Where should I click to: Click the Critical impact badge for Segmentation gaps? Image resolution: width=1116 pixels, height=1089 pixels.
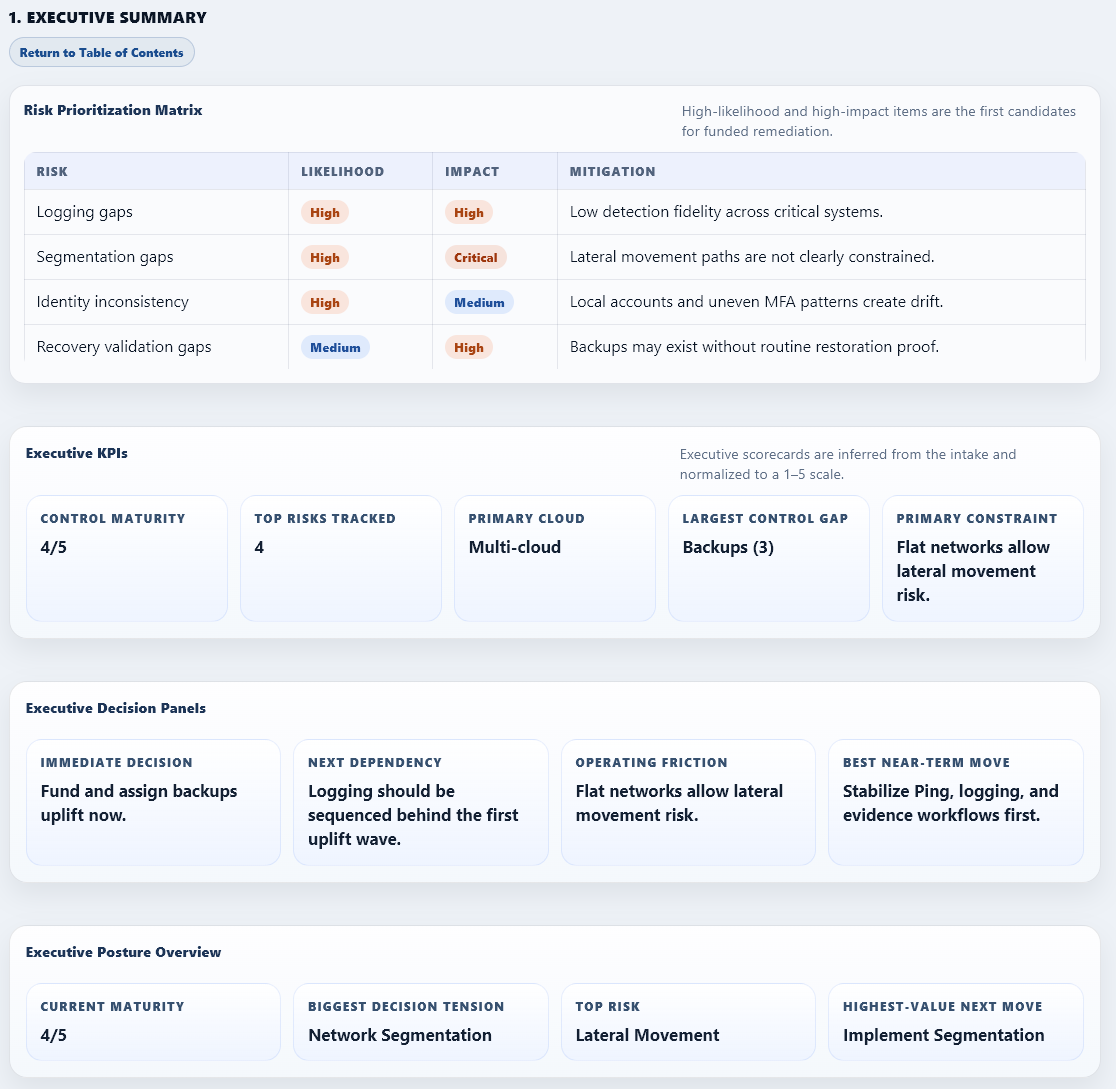pos(475,257)
